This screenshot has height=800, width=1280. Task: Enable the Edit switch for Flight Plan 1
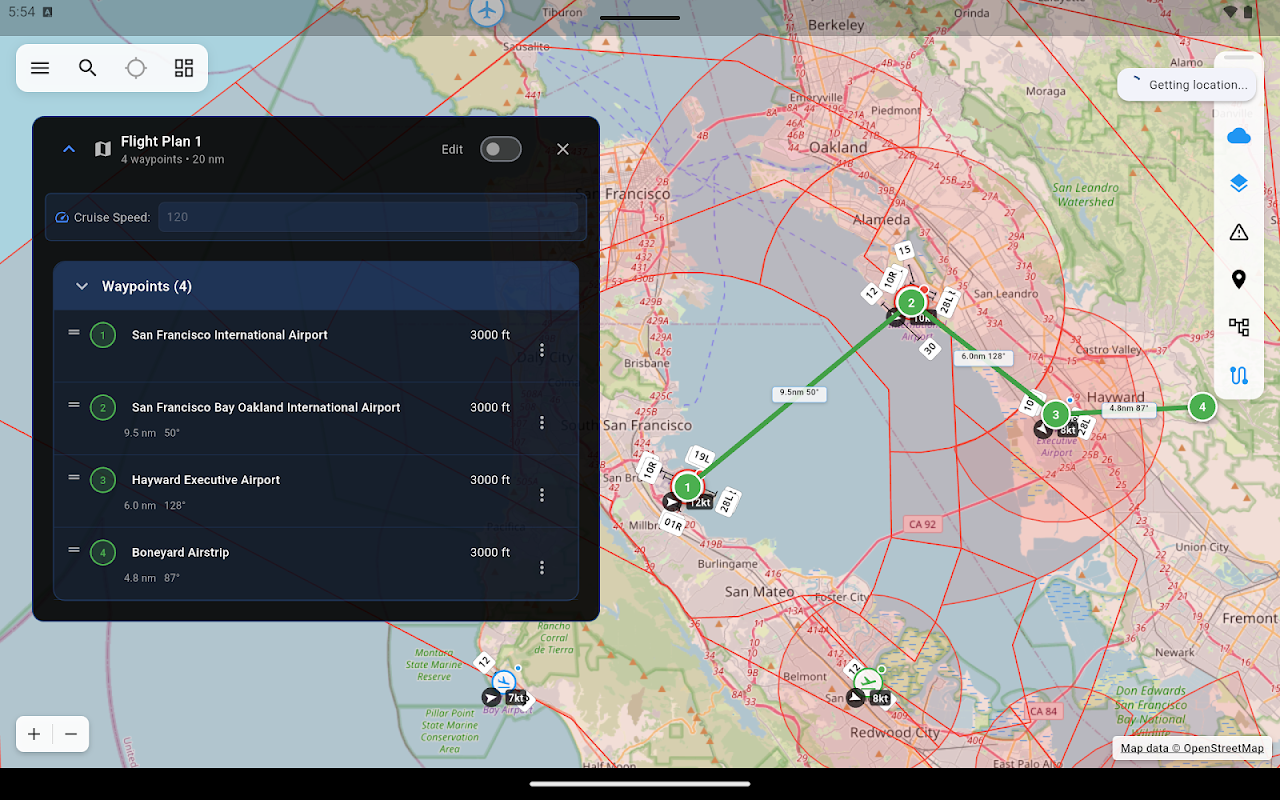tap(500, 149)
